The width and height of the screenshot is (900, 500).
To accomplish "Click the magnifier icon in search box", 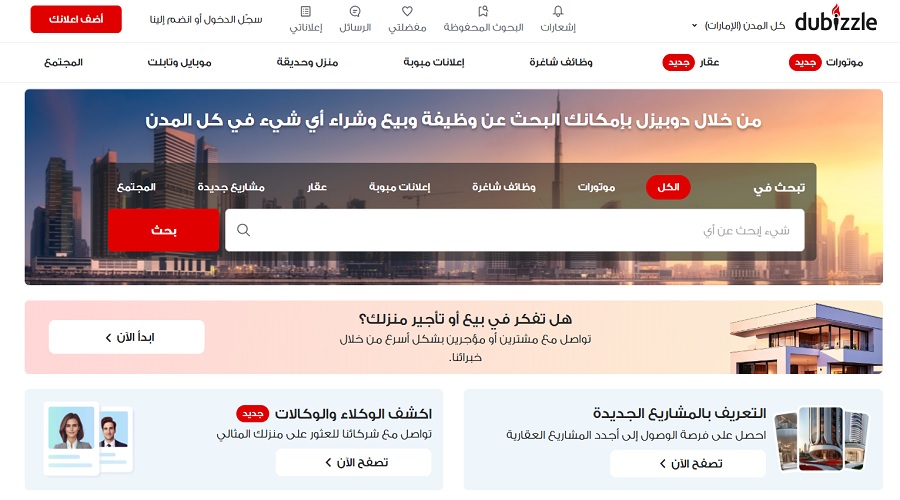I will [x=243, y=230].
